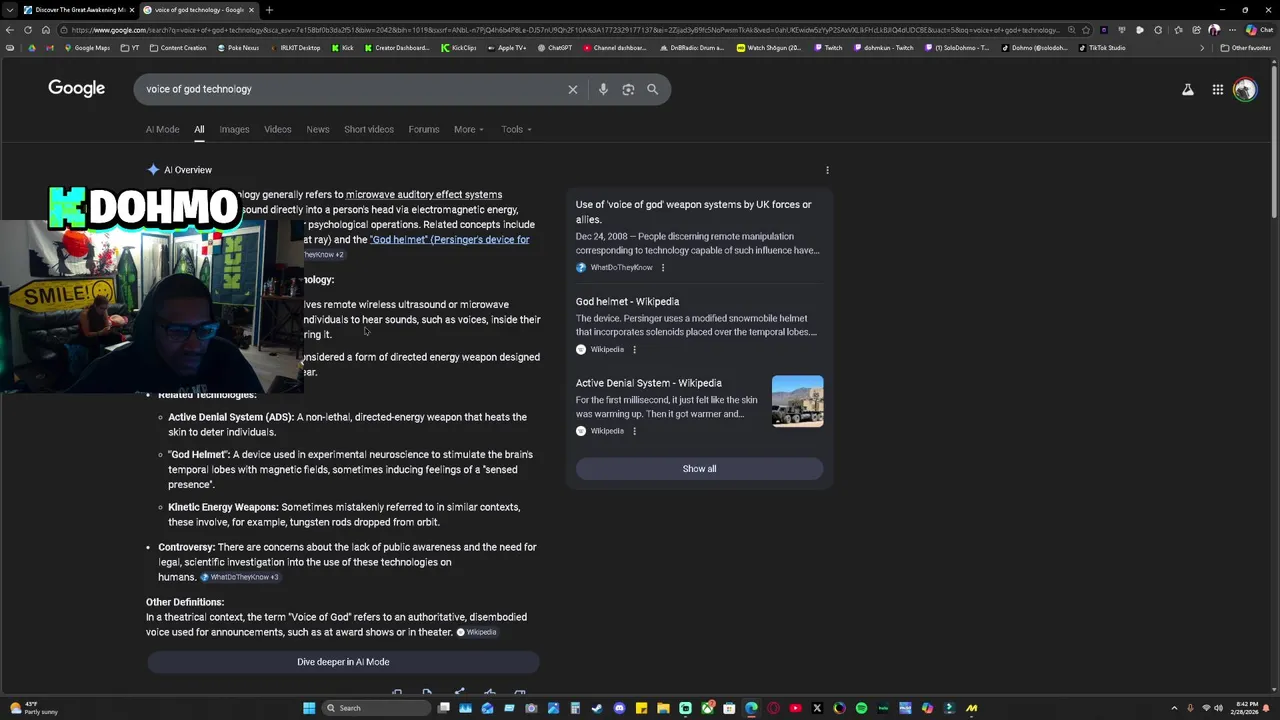Show hidden system tray icons

[x=1174, y=708]
